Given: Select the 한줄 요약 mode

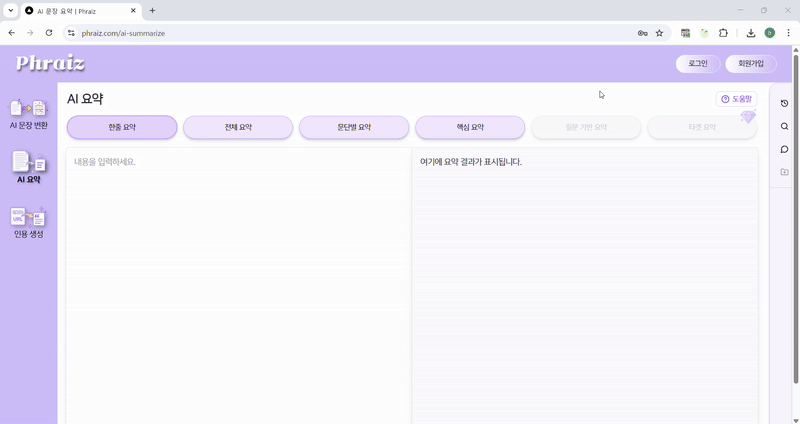Looking at the screenshot, I should [122, 127].
